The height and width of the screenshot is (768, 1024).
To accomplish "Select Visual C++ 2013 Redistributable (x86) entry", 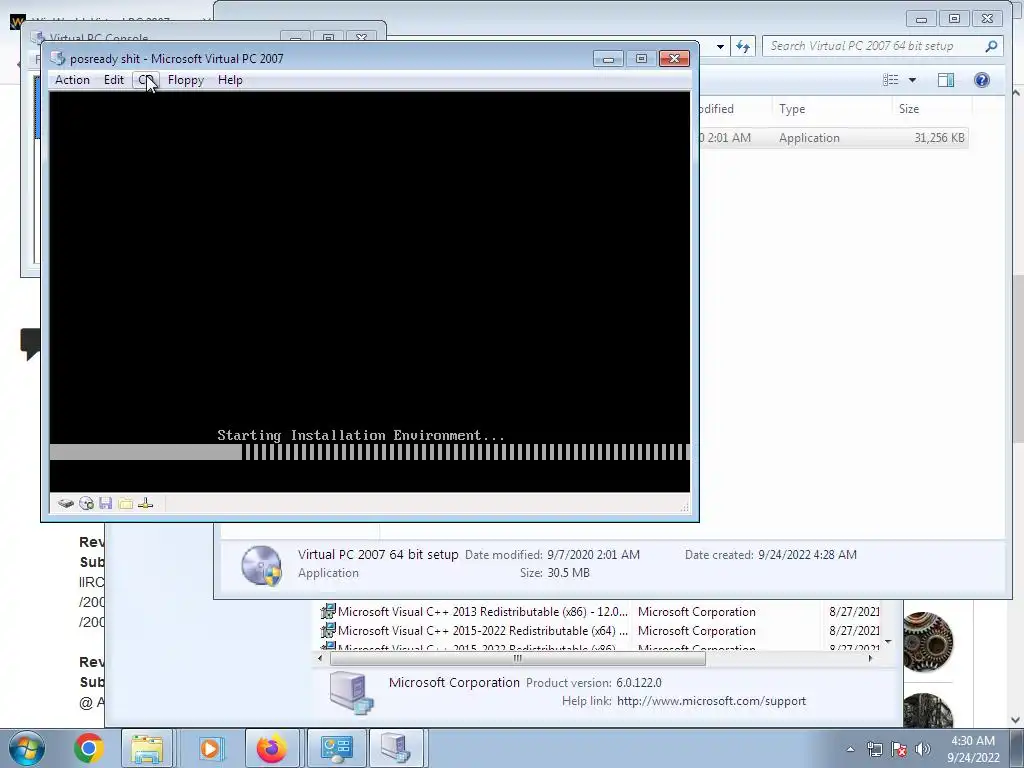I will point(483,612).
